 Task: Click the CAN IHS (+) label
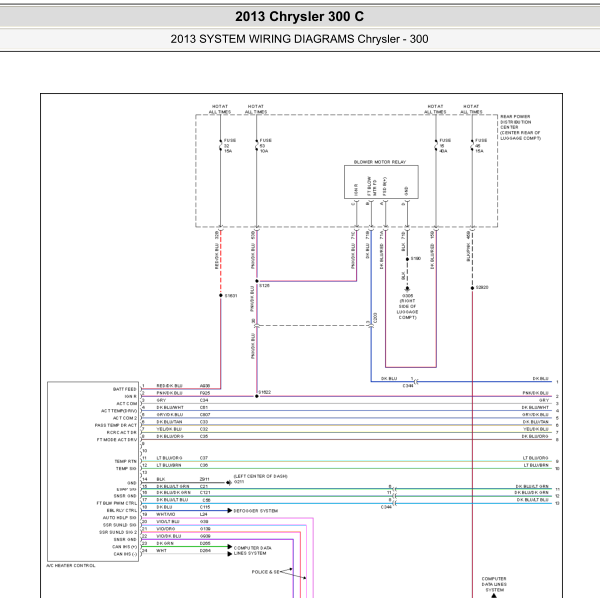point(124,547)
